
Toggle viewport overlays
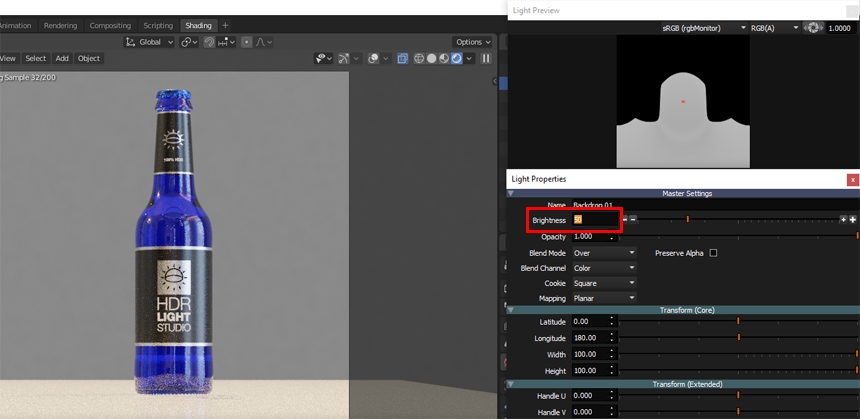(x=374, y=58)
